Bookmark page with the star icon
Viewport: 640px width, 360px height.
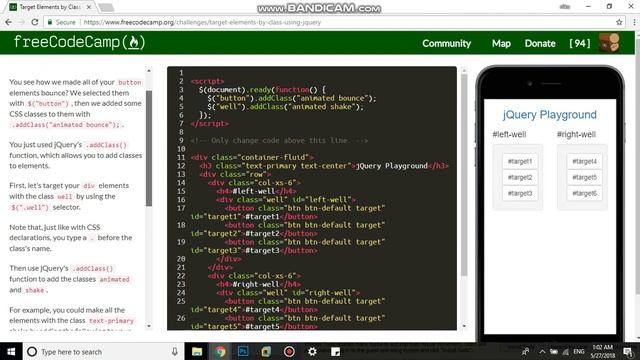pos(619,22)
